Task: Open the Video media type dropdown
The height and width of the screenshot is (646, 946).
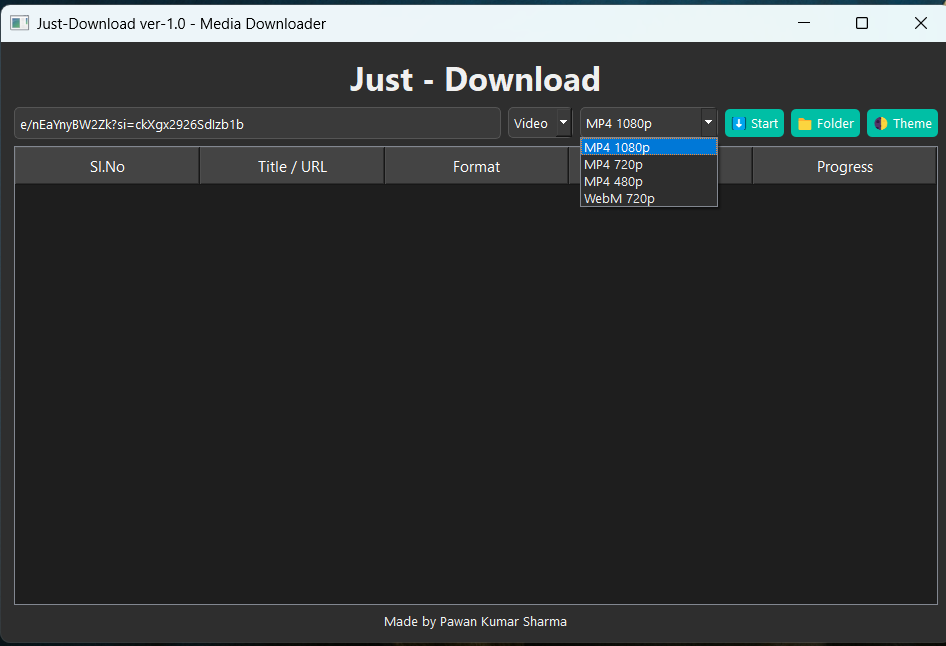Action: 539,123
